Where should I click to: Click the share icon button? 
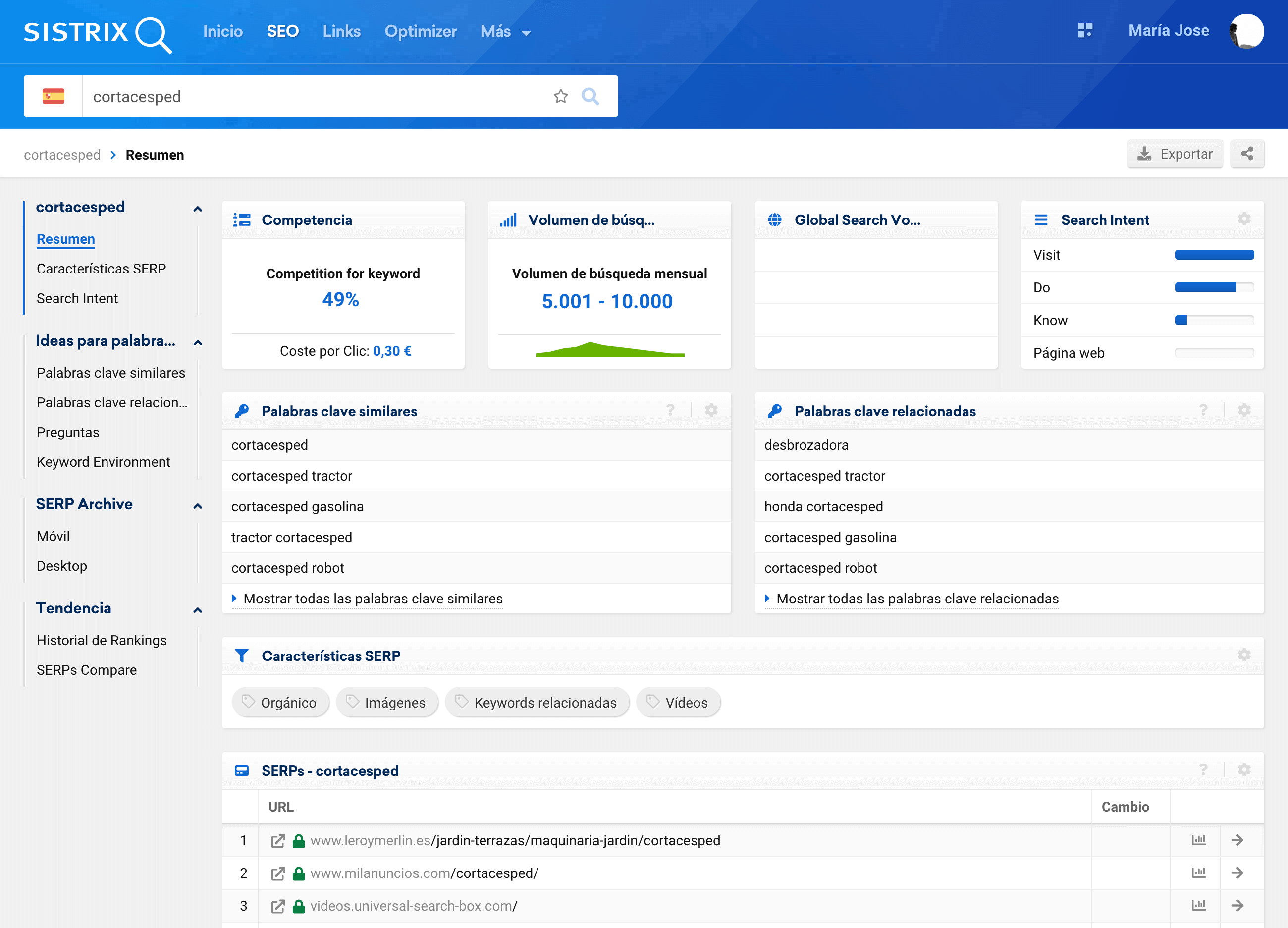[x=1247, y=154]
